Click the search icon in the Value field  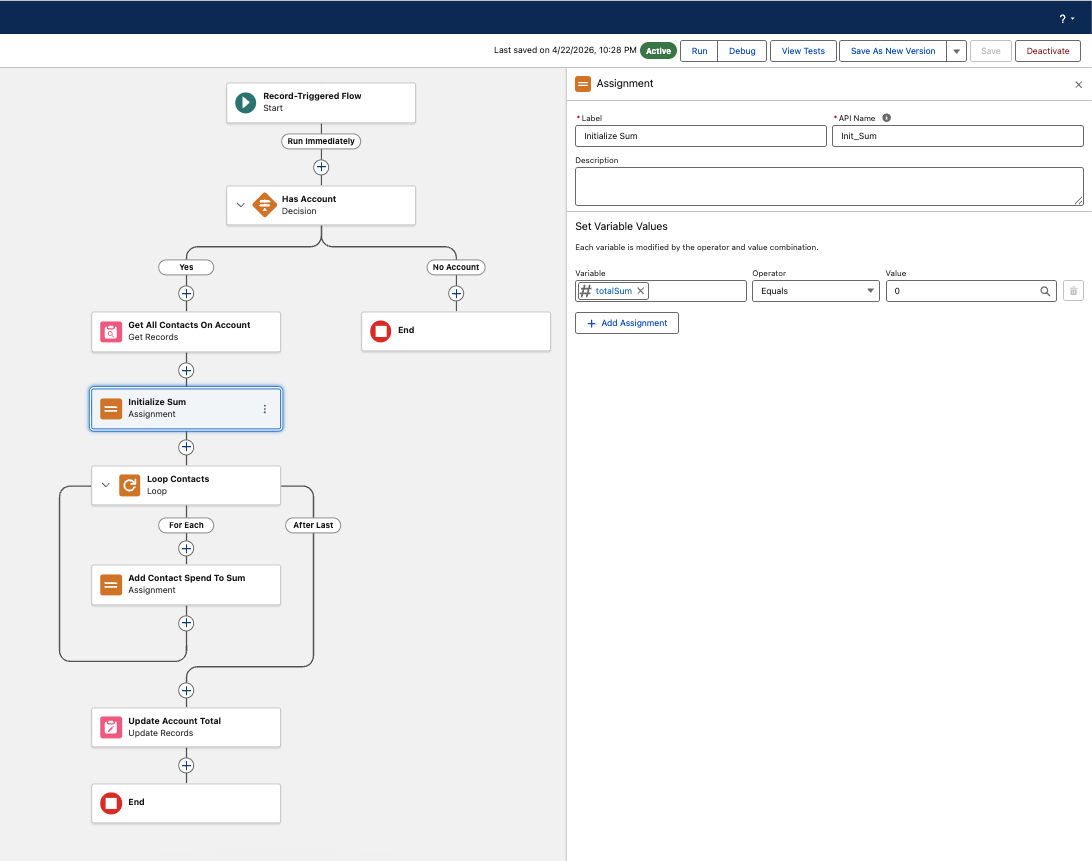1045,291
